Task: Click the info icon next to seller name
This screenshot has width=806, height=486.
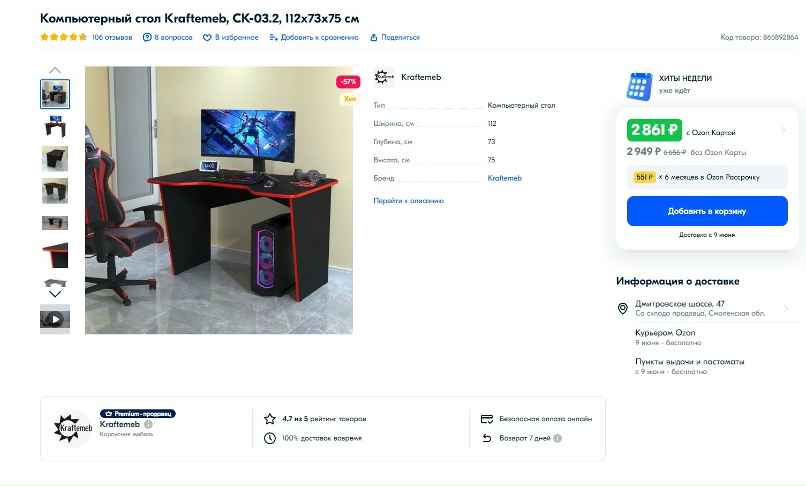Action: (148, 424)
